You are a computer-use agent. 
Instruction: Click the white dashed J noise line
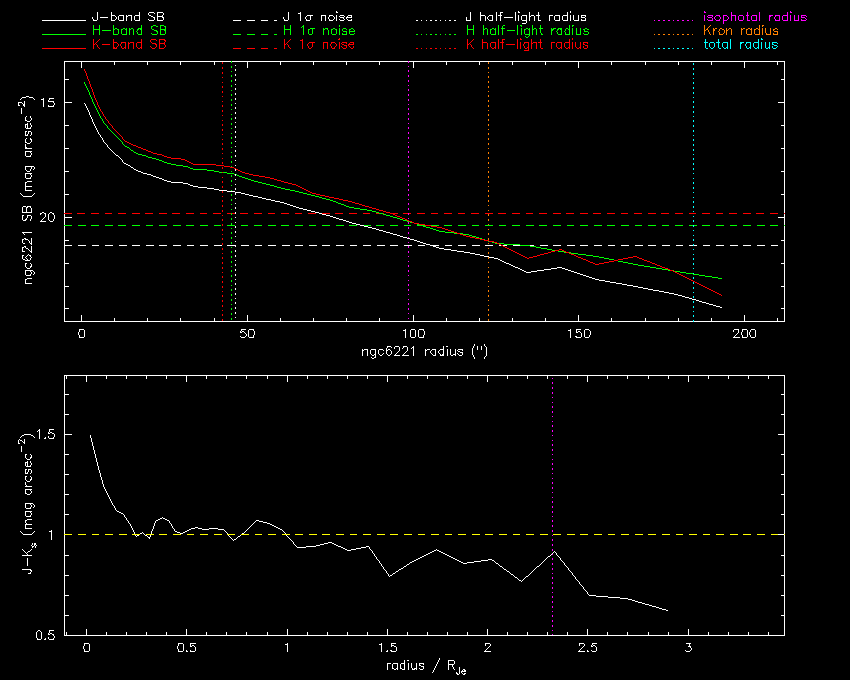pyautogui.click(x=424, y=246)
